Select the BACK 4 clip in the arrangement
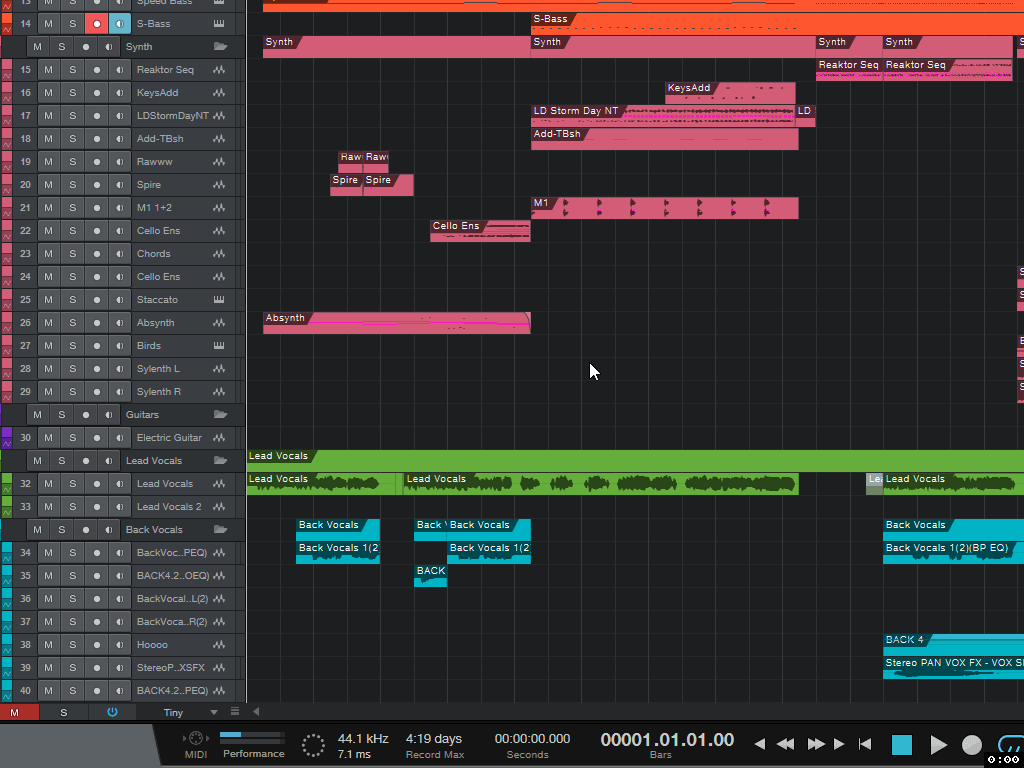The height and width of the screenshot is (768, 1024). coord(953,645)
